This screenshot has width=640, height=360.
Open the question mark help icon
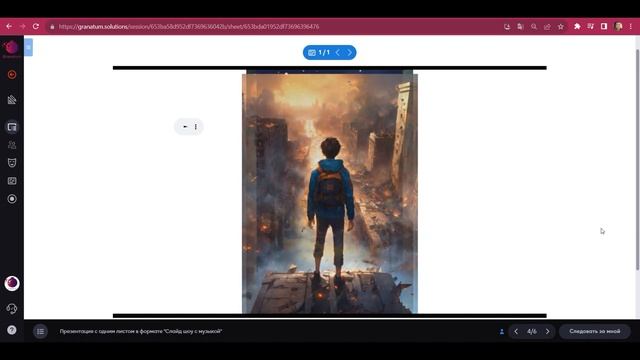[x=12, y=330]
